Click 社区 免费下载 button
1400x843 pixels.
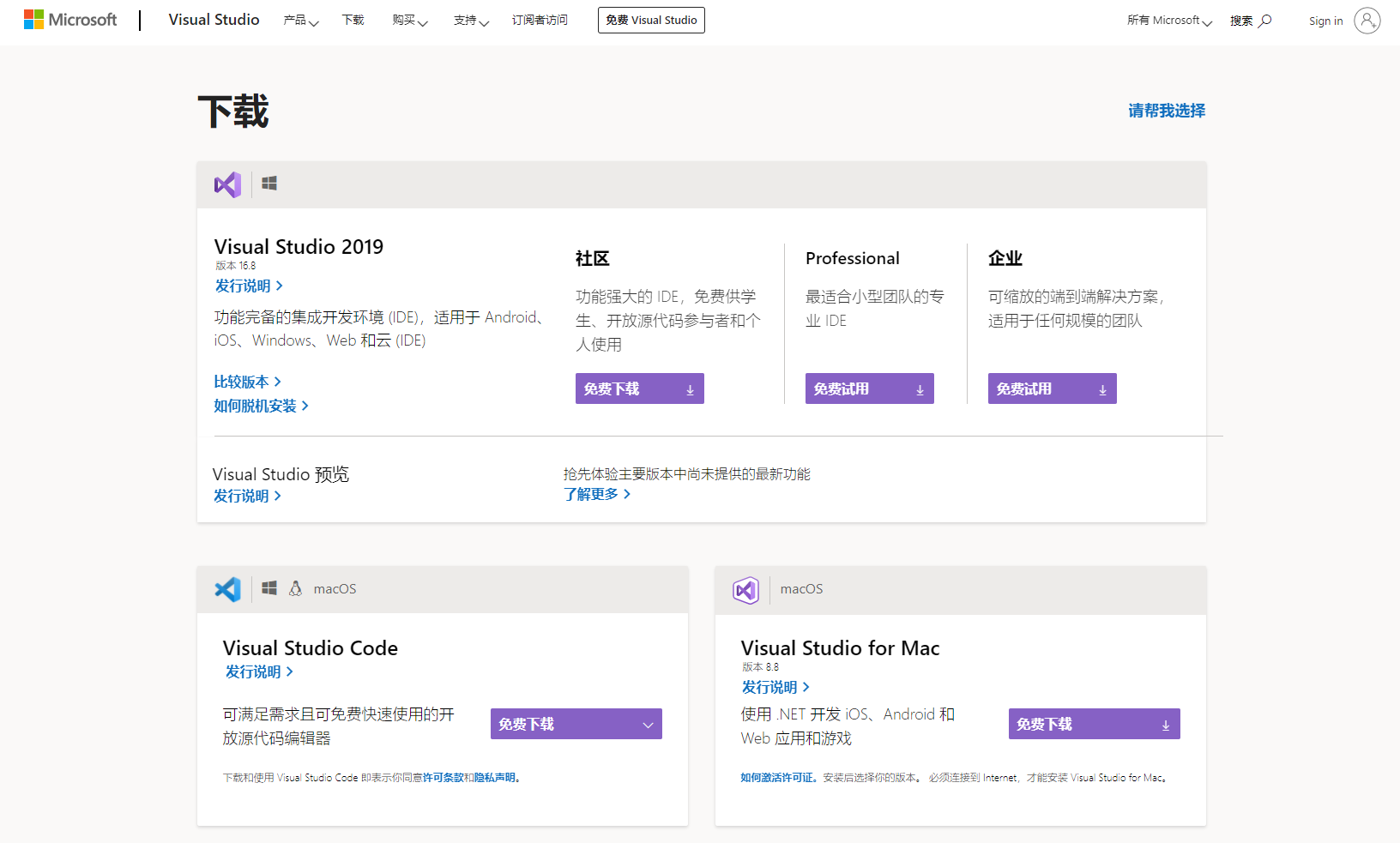[x=640, y=388]
